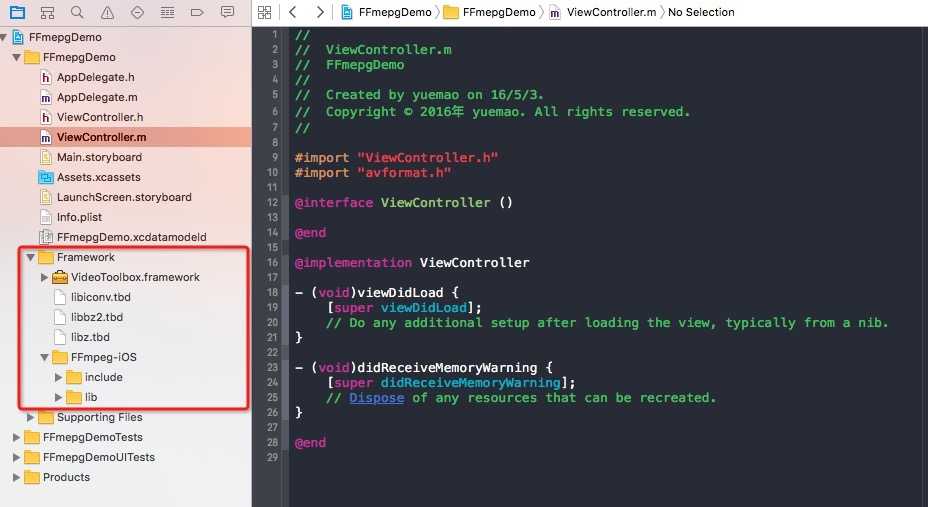Open Main.storyboard in the navigator
928x507 pixels.
coord(99,157)
